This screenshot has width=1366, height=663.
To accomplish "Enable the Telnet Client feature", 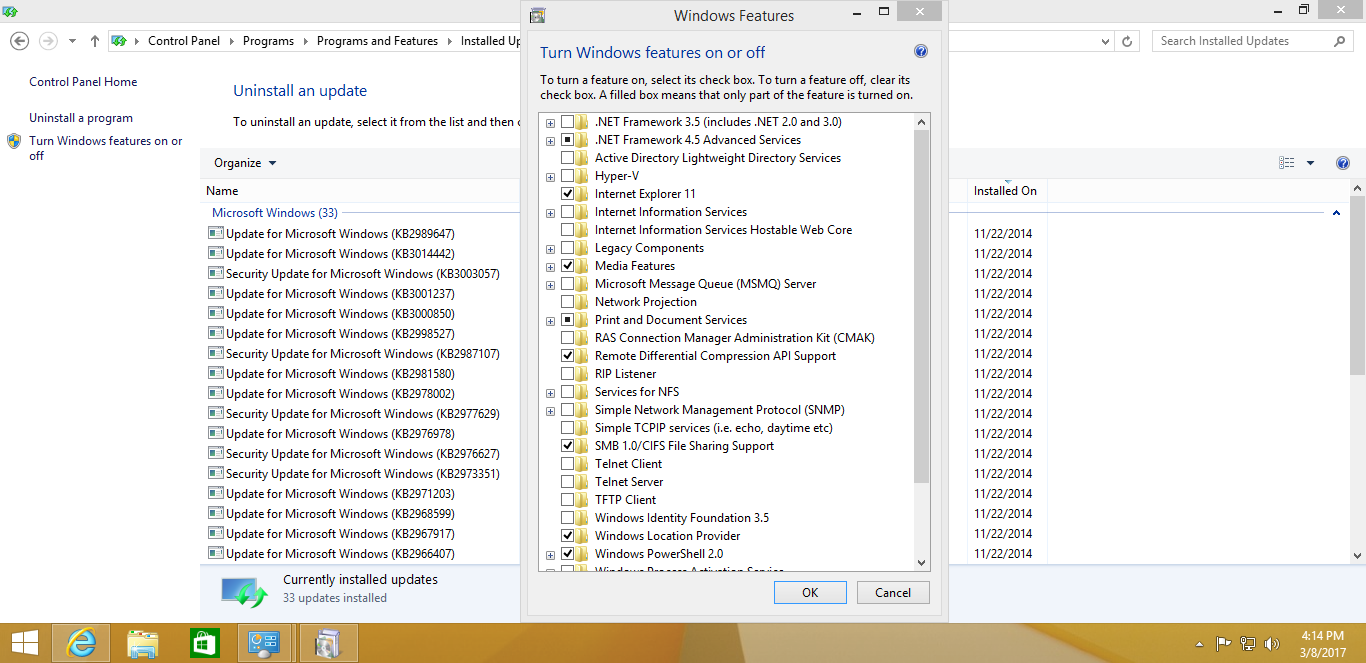I will [568, 464].
